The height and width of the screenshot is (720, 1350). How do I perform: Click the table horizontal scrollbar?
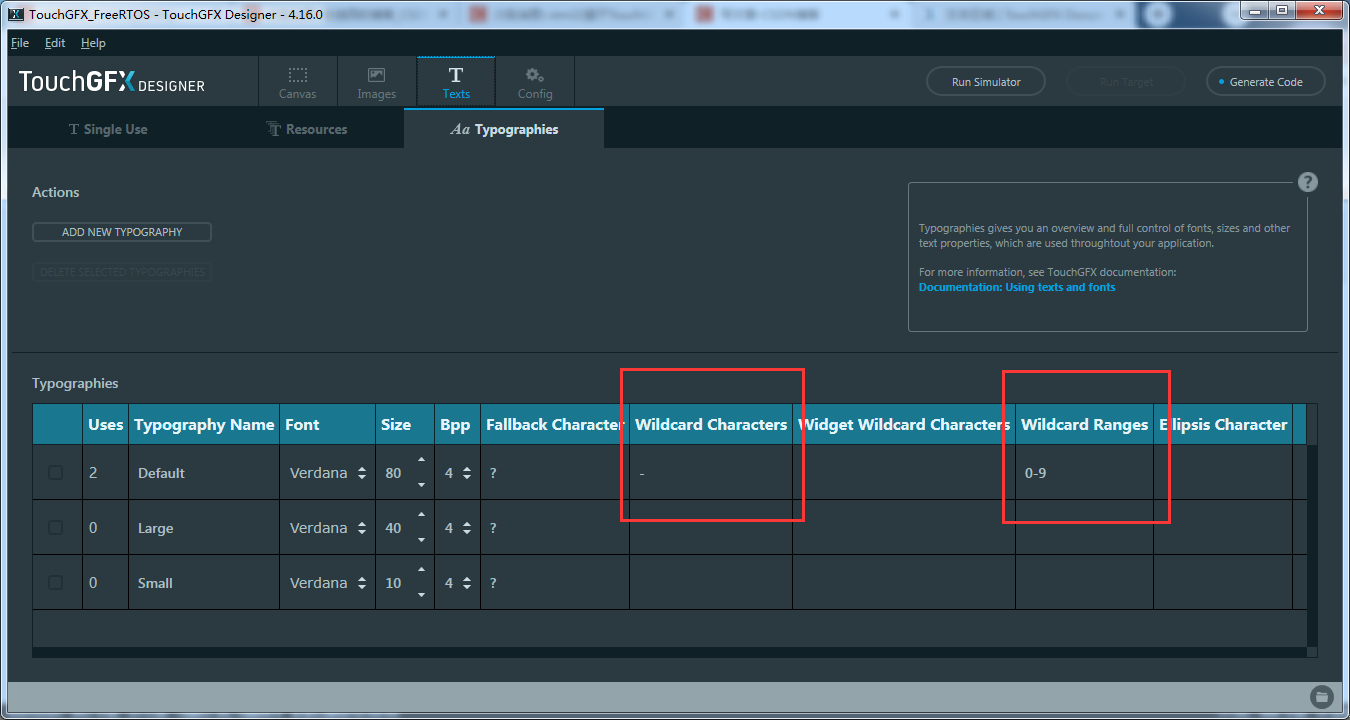pyautogui.click(x=669, y=652)
